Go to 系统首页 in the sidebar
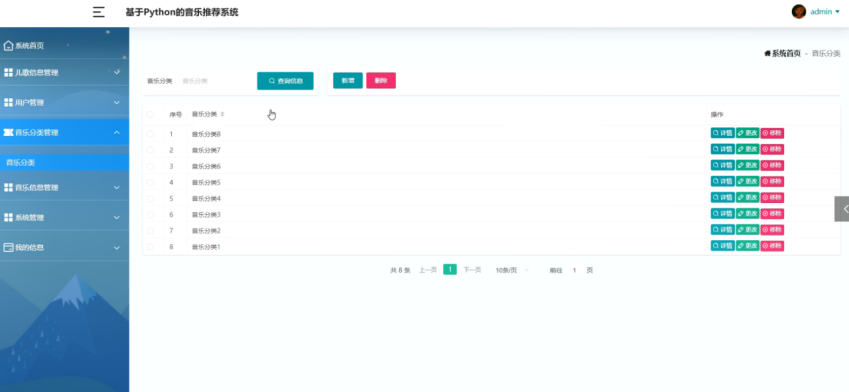849x392 pixels. [64, 46]
